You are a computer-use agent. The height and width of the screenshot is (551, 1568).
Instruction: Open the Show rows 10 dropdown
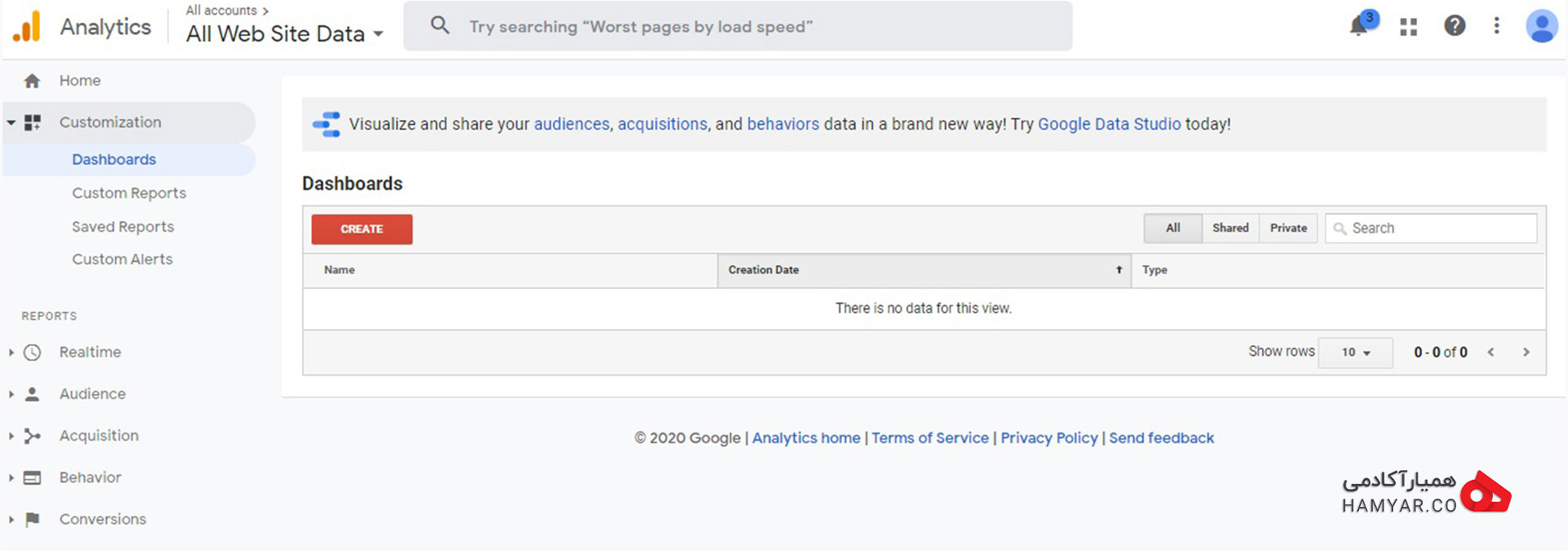tap(1356, 353)
